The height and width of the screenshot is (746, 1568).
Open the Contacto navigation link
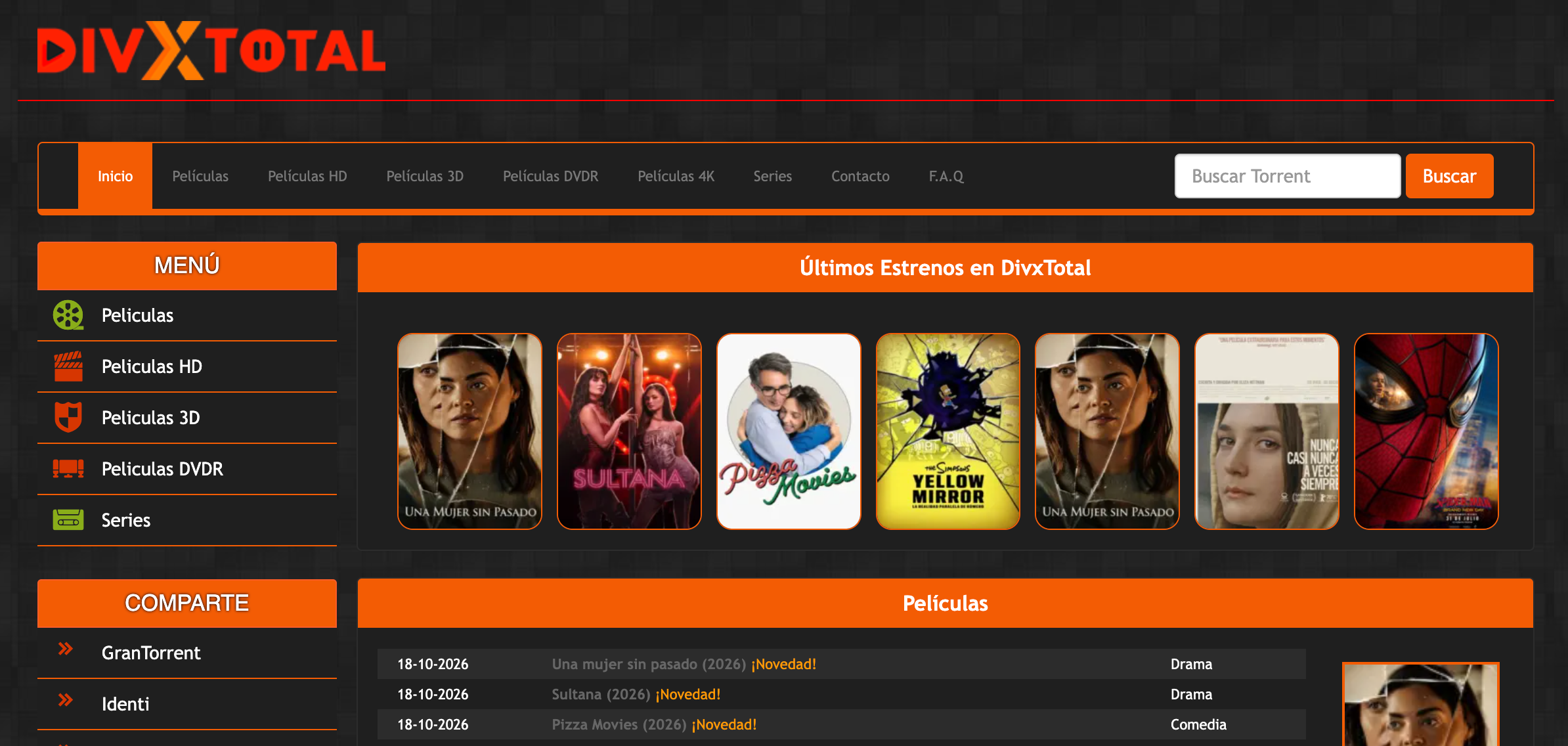[860, 176]
